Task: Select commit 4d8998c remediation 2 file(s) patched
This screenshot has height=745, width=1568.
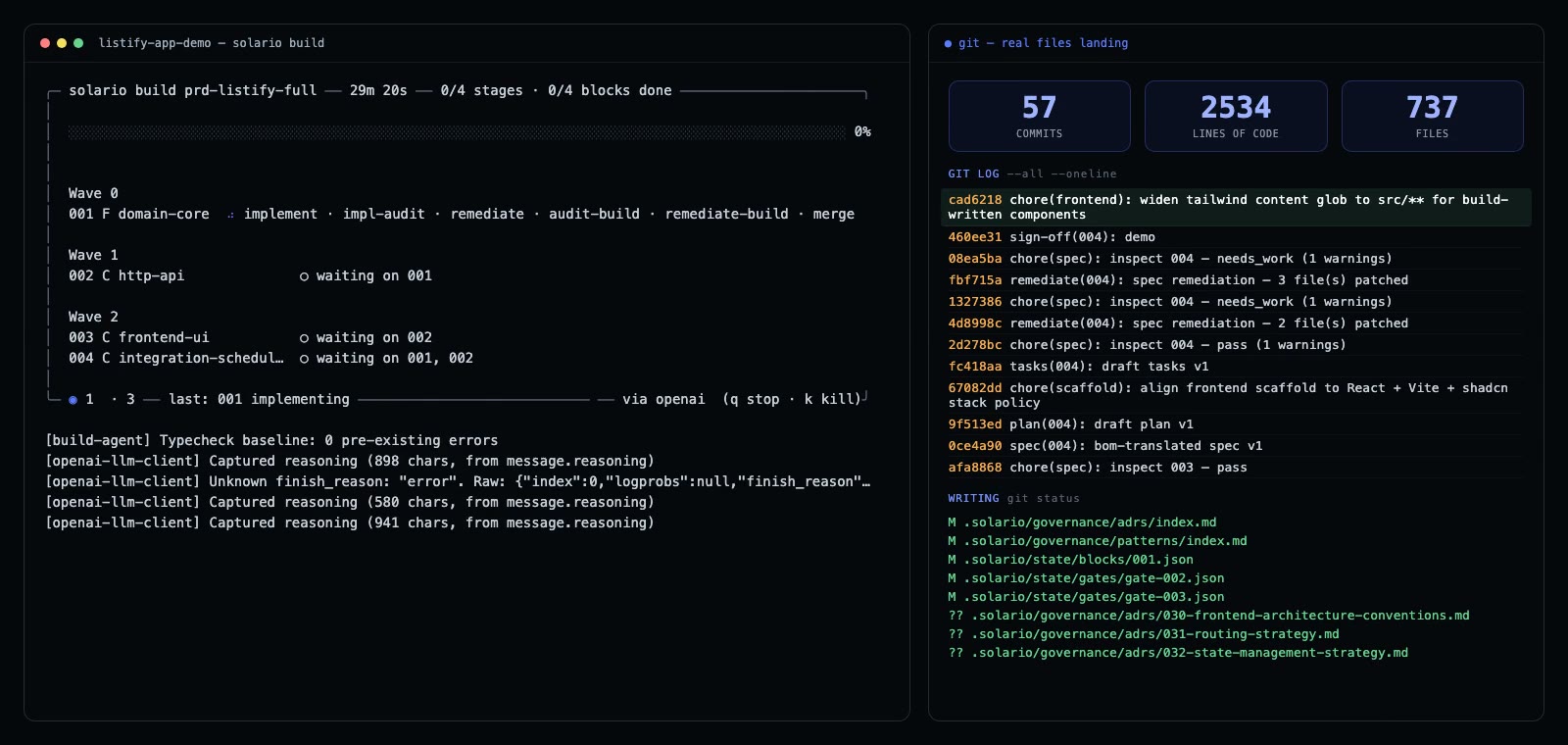Action: 1236,323
